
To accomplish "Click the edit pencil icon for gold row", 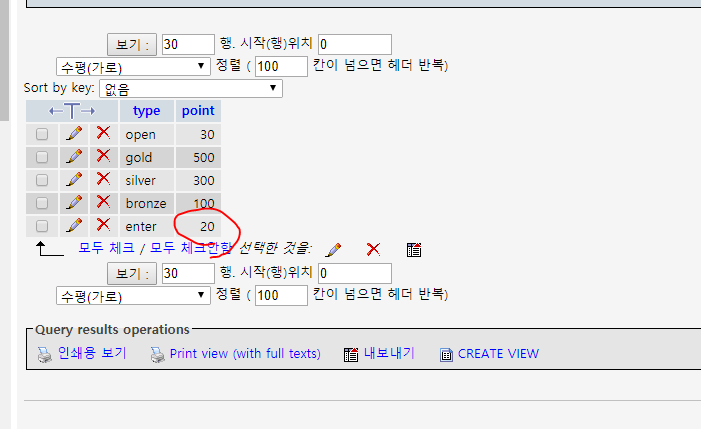I will click(x=74, y=157).
